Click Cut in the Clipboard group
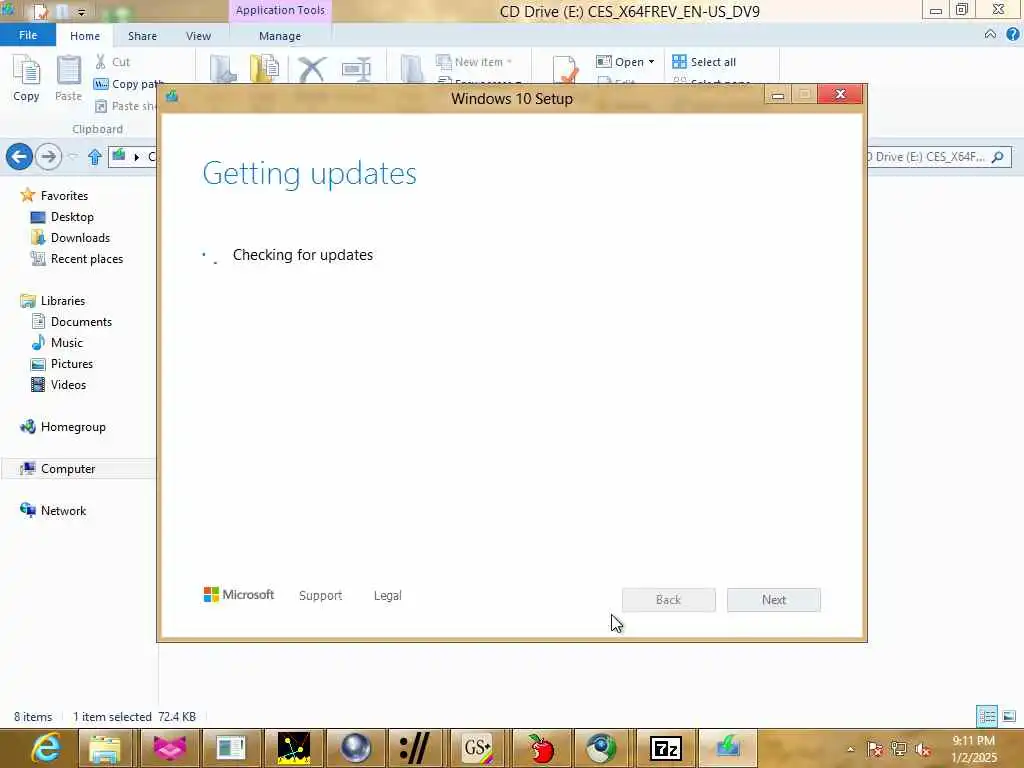1024x768 pixels. click(x=112, y=62)
